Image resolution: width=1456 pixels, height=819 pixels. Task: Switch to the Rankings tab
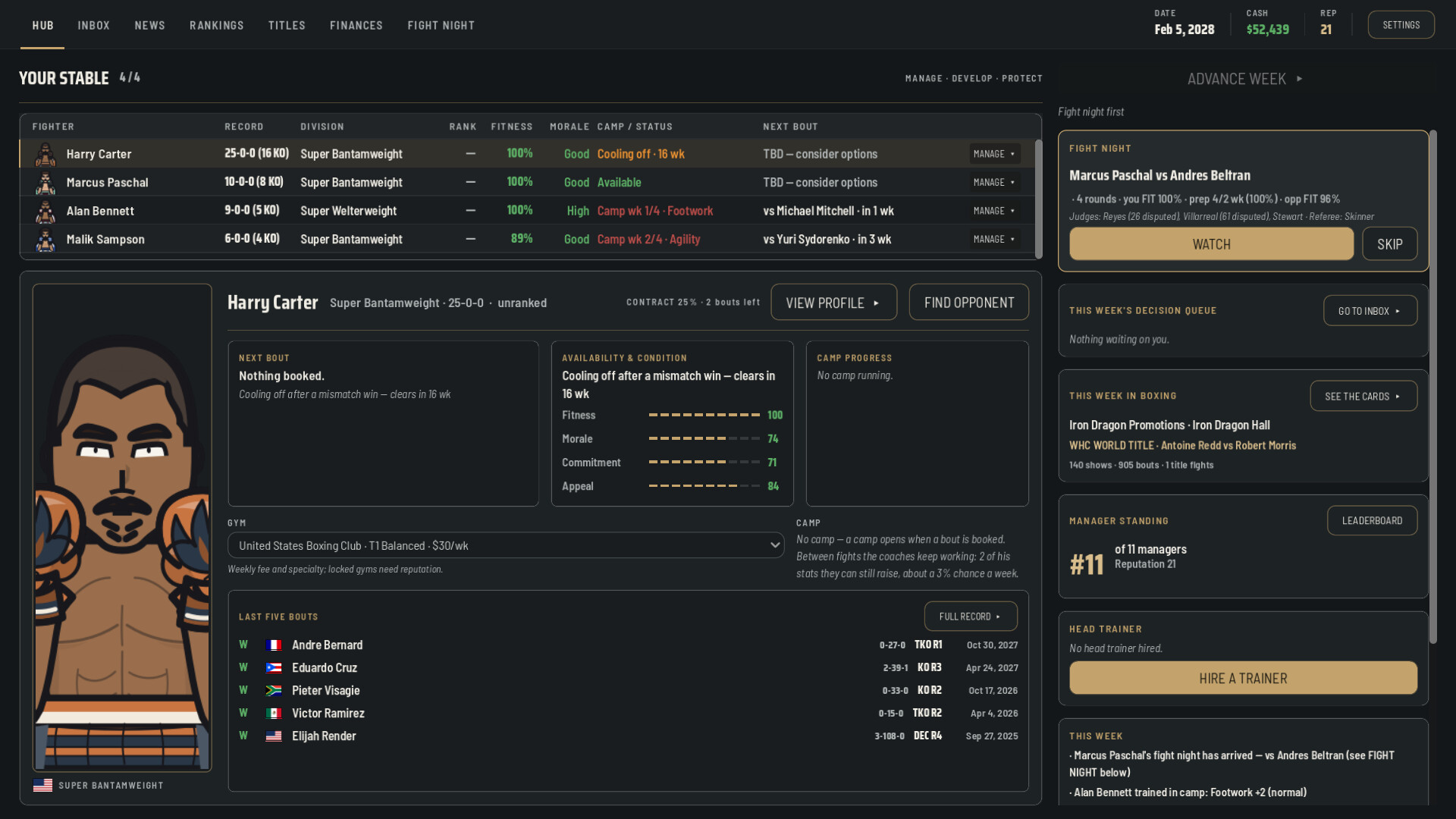217,25
